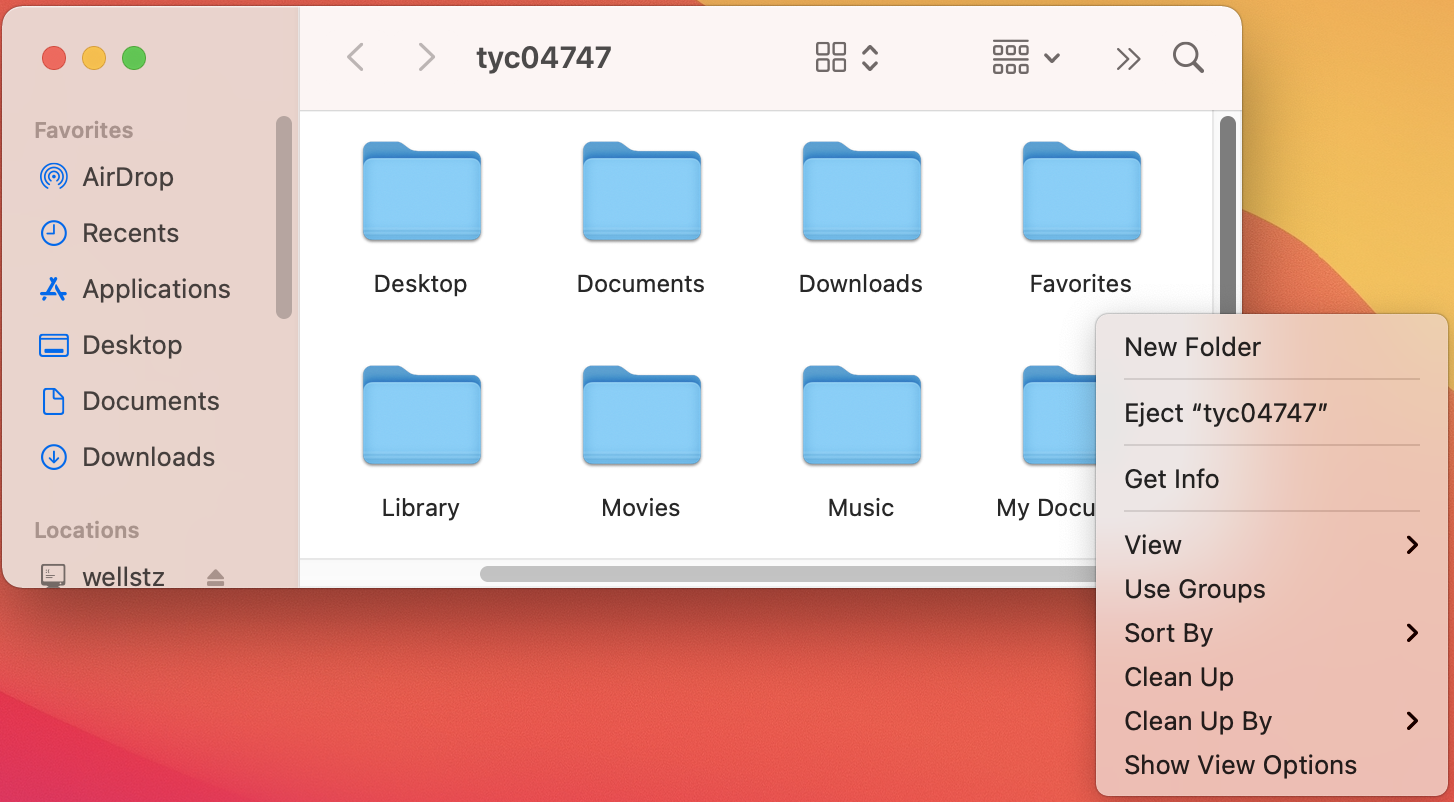This screenshot has width=1454, height=802.
Task: Click the search magnifier icon
Action: tap(1188, 58)
